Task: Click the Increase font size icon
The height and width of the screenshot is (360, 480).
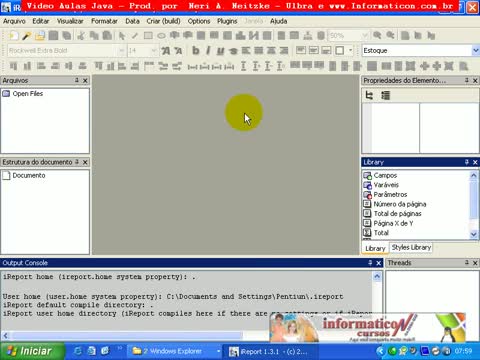Action: (166, 51)
